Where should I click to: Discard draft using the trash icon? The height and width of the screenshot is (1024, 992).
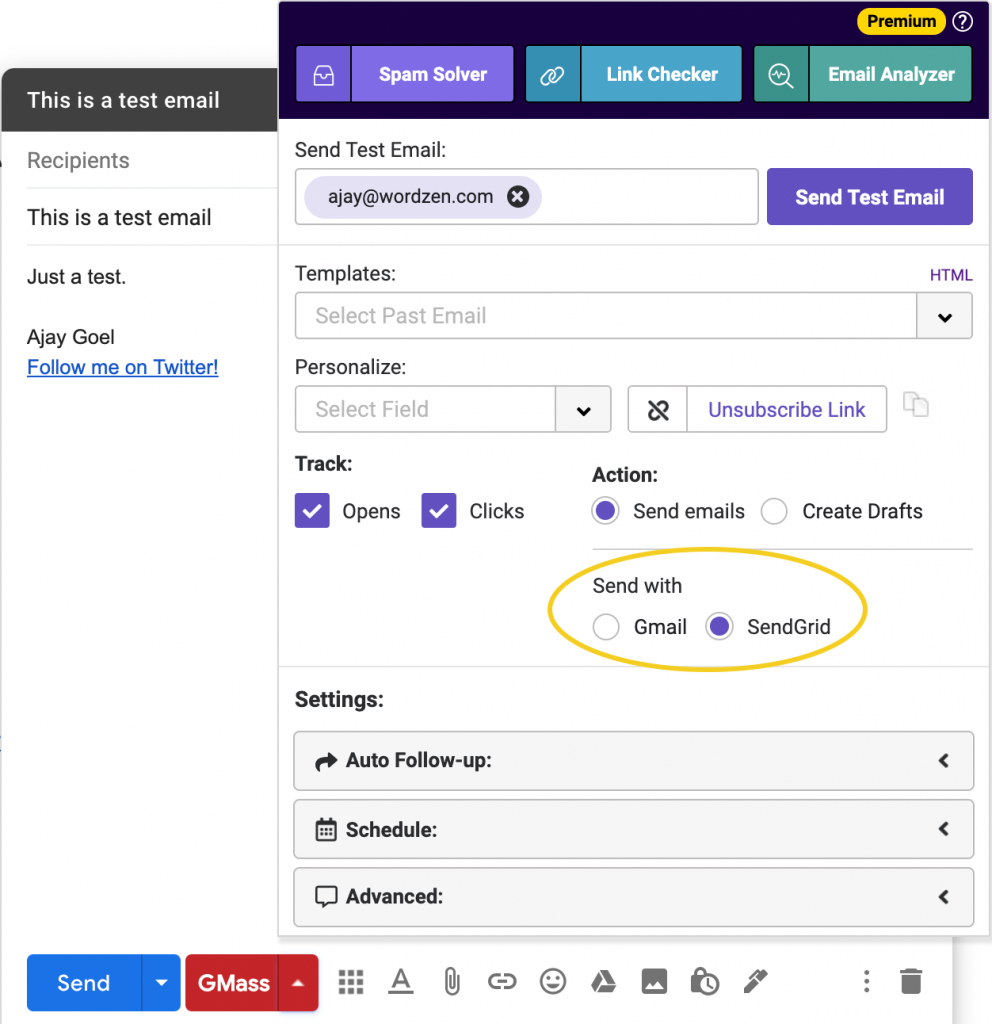pos(910,982)
